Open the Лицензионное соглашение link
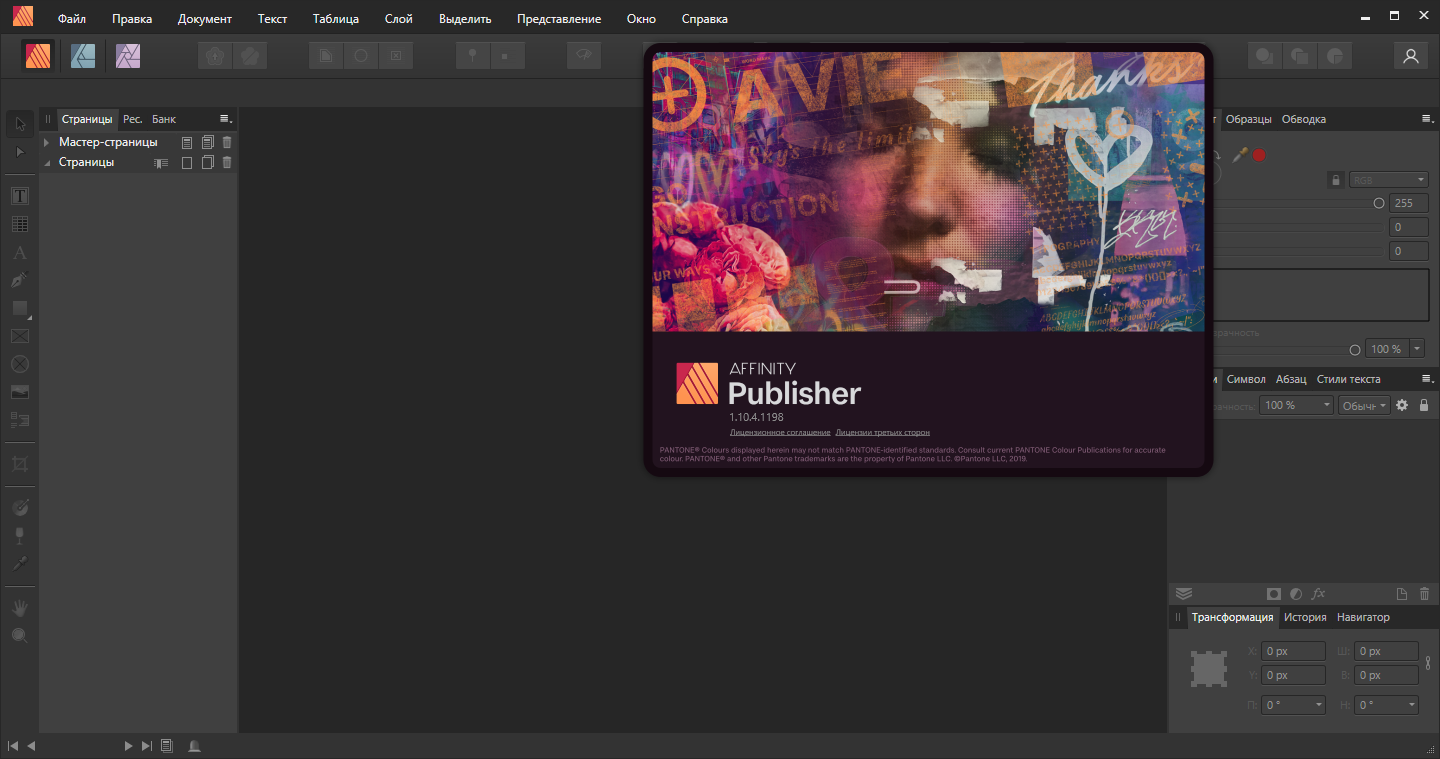Image resolution: width=1440 pixels, height=759 pixels. 780,432
